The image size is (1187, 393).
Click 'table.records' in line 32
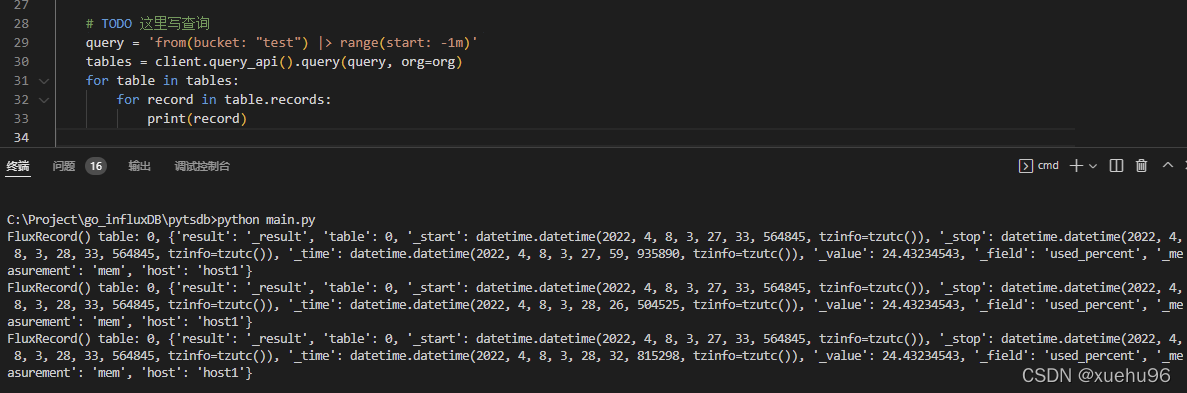point(274,100)
